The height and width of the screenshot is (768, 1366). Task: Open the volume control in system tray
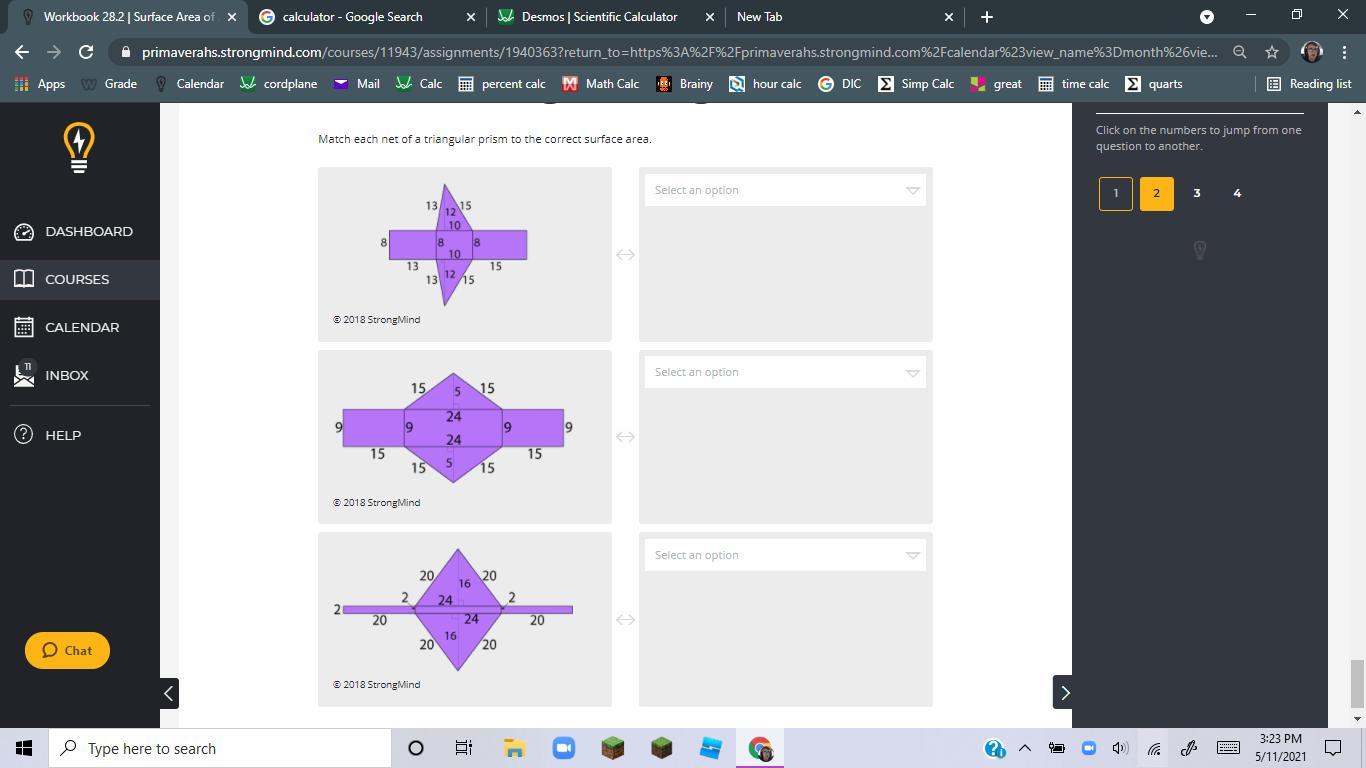(x=1121, y=748)
